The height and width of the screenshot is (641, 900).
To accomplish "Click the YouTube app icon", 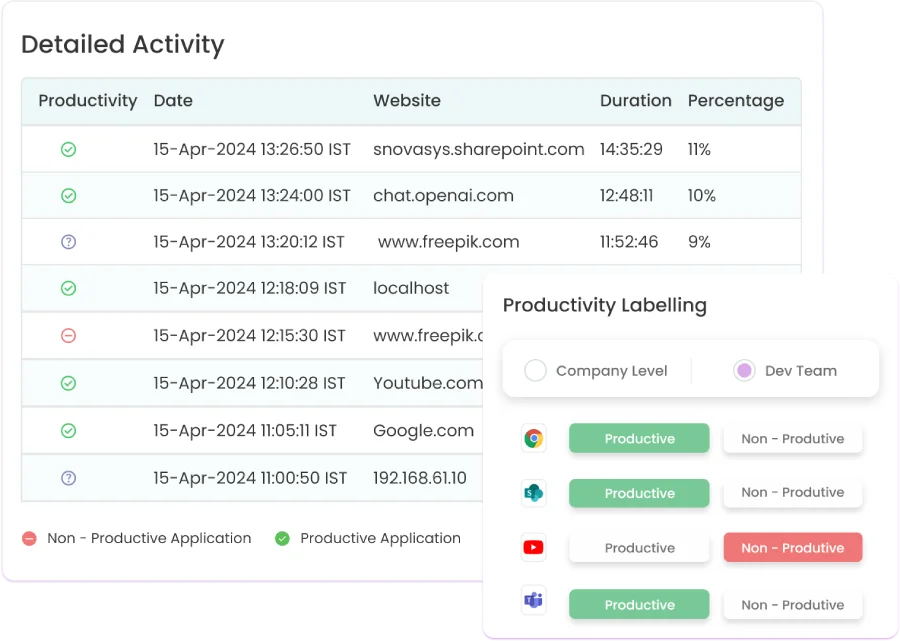I will pos(534,547).
